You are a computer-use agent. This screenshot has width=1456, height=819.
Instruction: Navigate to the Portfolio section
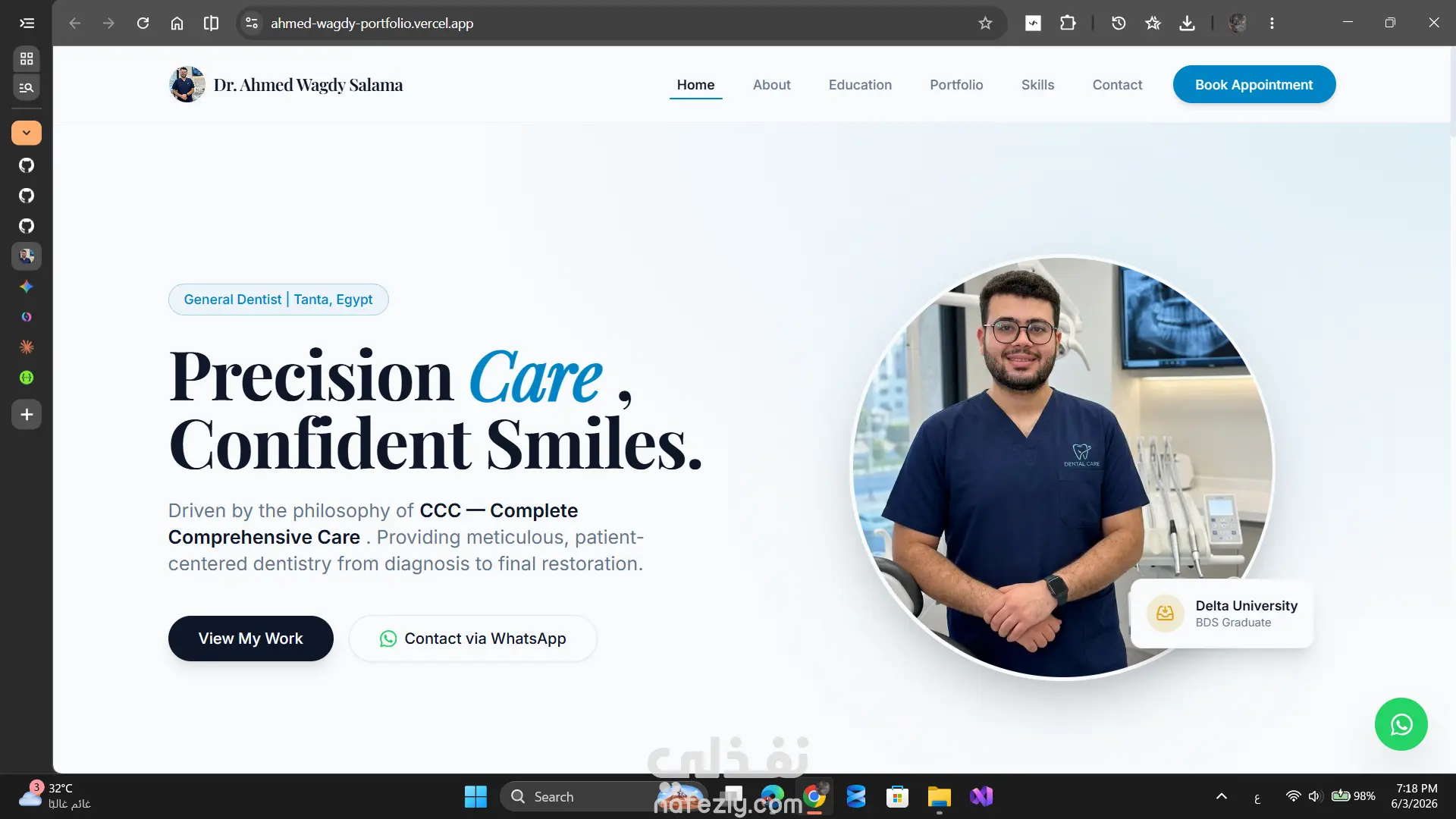(956, 85)
